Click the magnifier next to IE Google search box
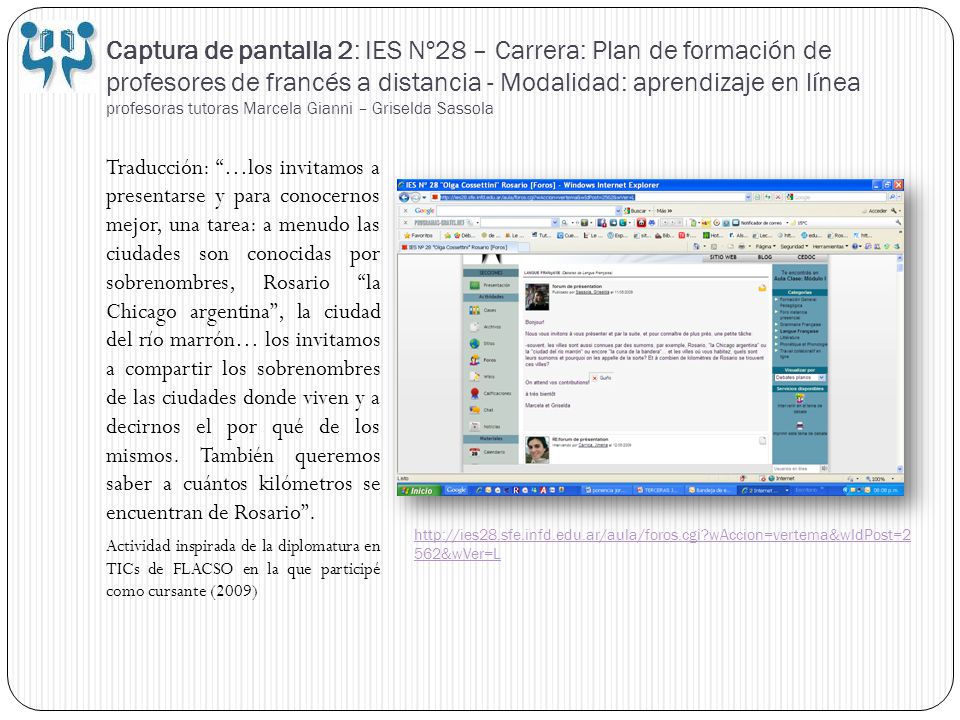This screenshot has width=960, height=720. coord(892,197)
